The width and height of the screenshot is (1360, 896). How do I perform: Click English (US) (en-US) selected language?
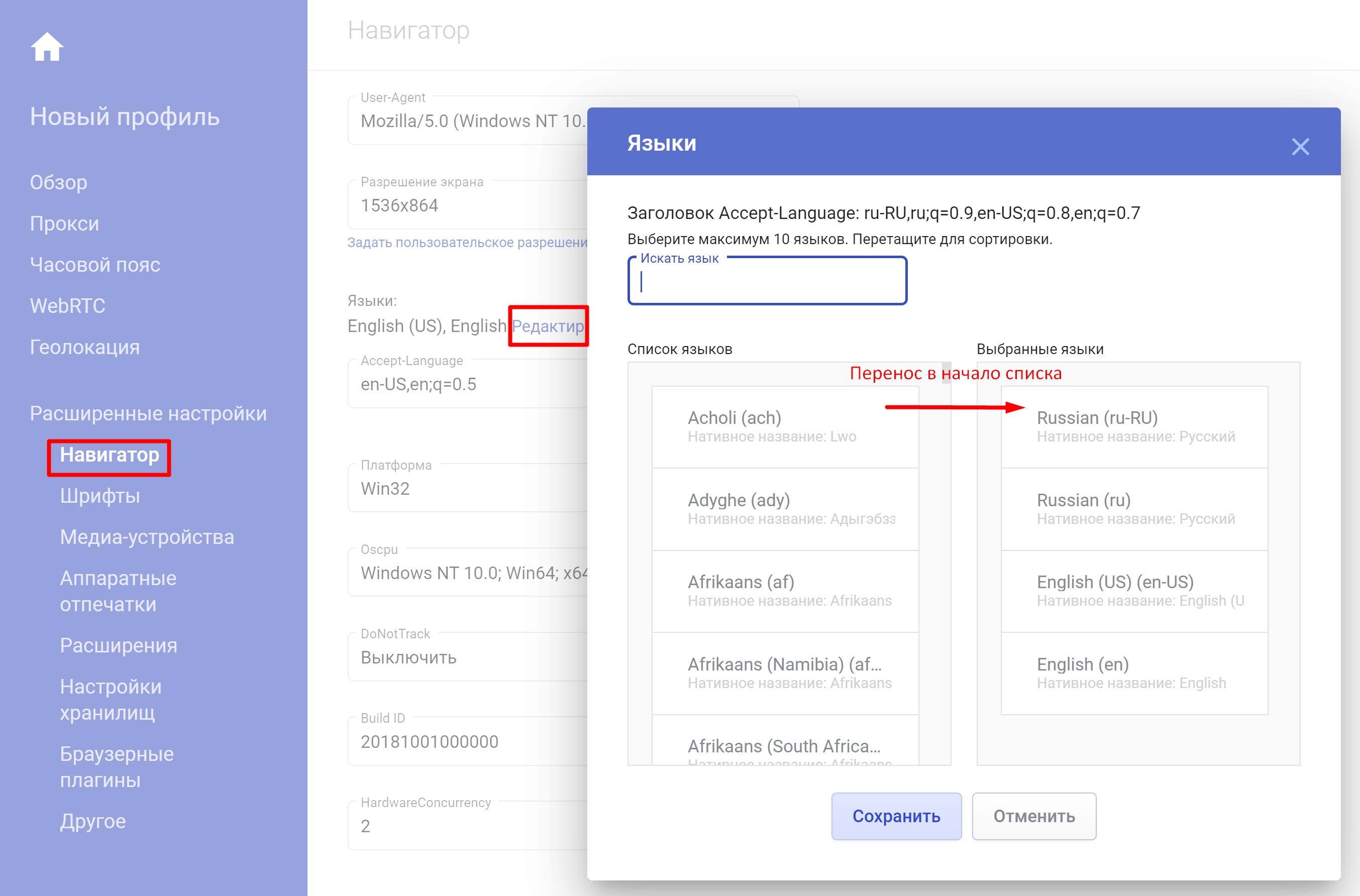(1134, 591)
